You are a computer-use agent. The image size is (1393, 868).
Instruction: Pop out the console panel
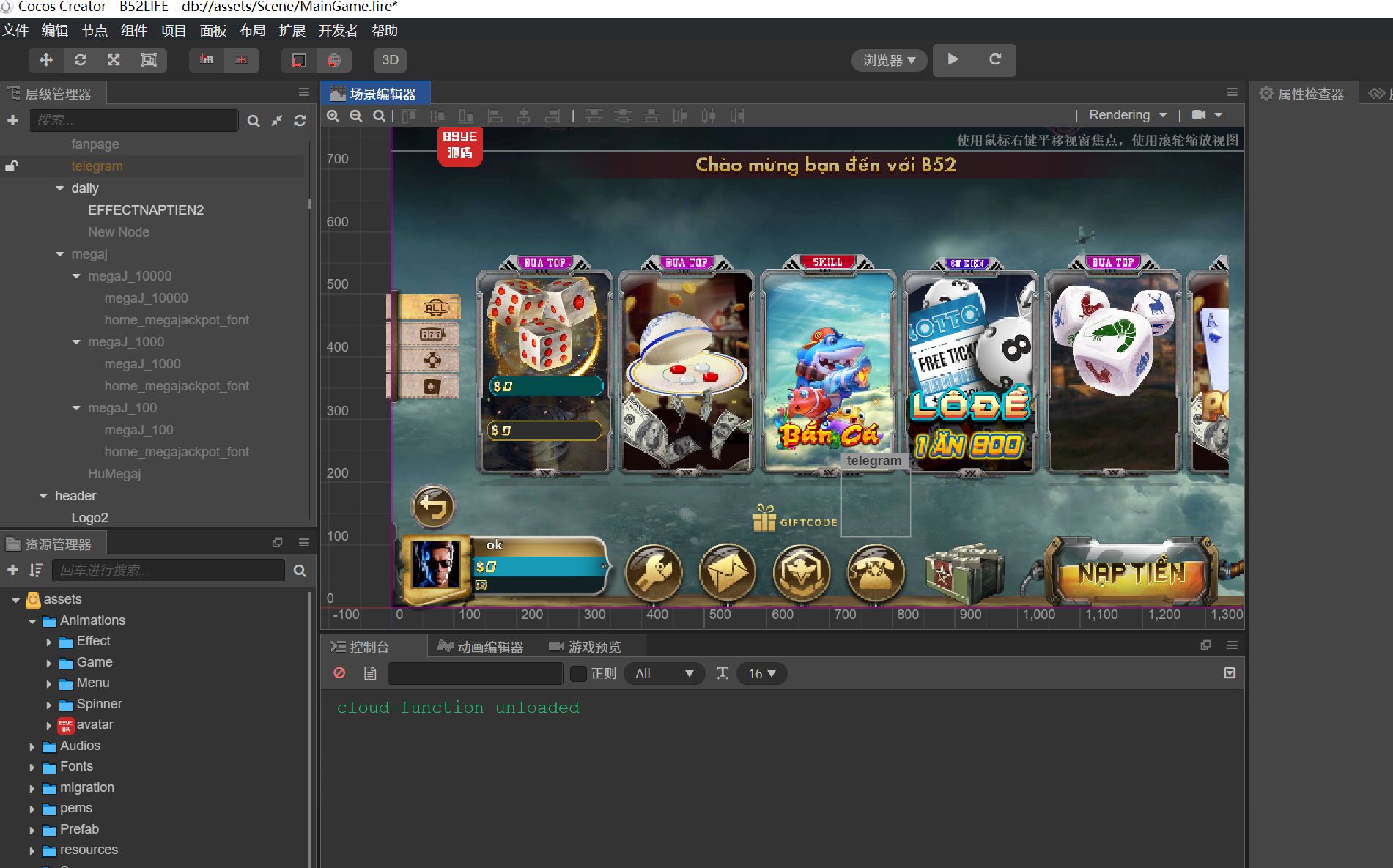click(1205, 645)
